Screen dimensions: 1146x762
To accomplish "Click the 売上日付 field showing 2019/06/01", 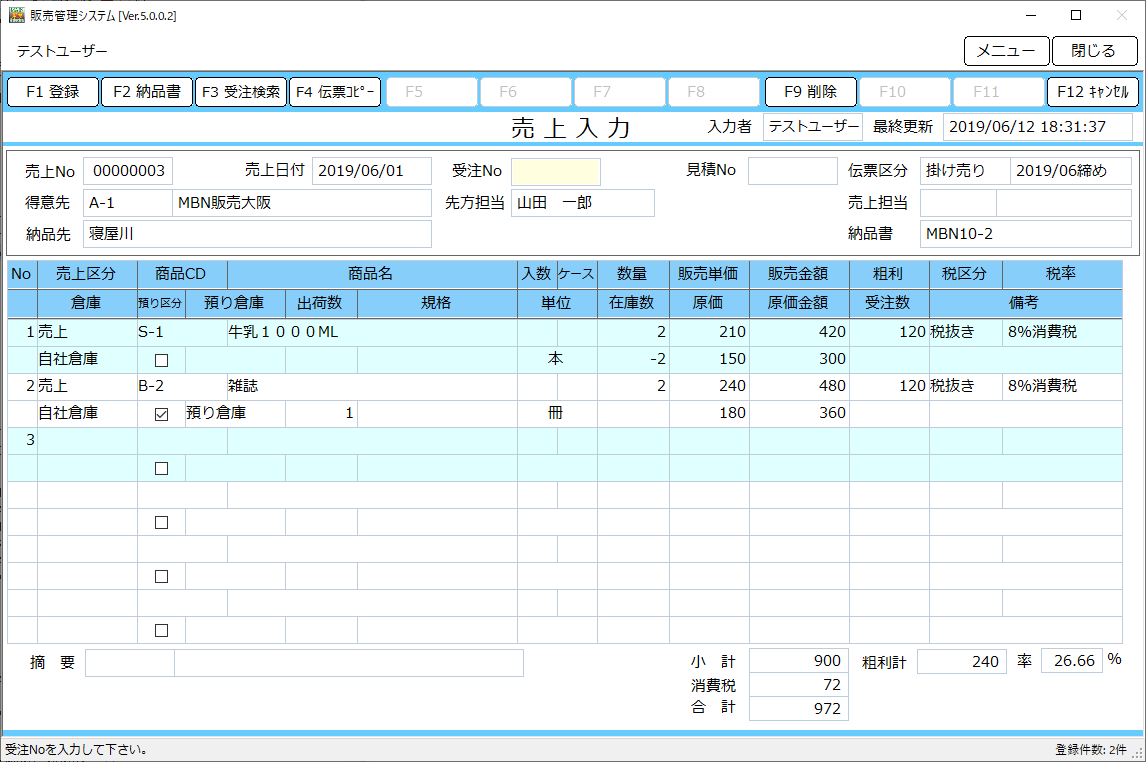I will (x=371, y=171).
